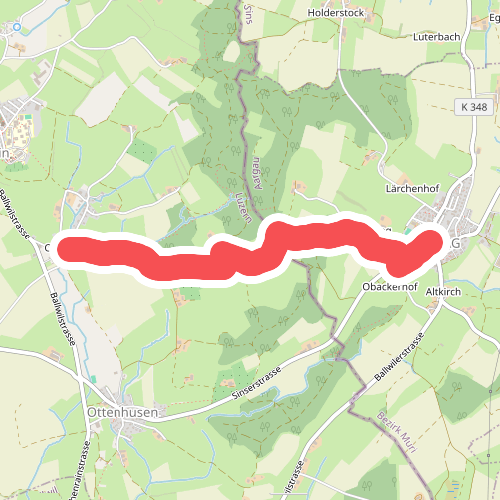This screenshot has height=500, width=500.
Task: Click the red route's middle section
Action: (253, 260)
